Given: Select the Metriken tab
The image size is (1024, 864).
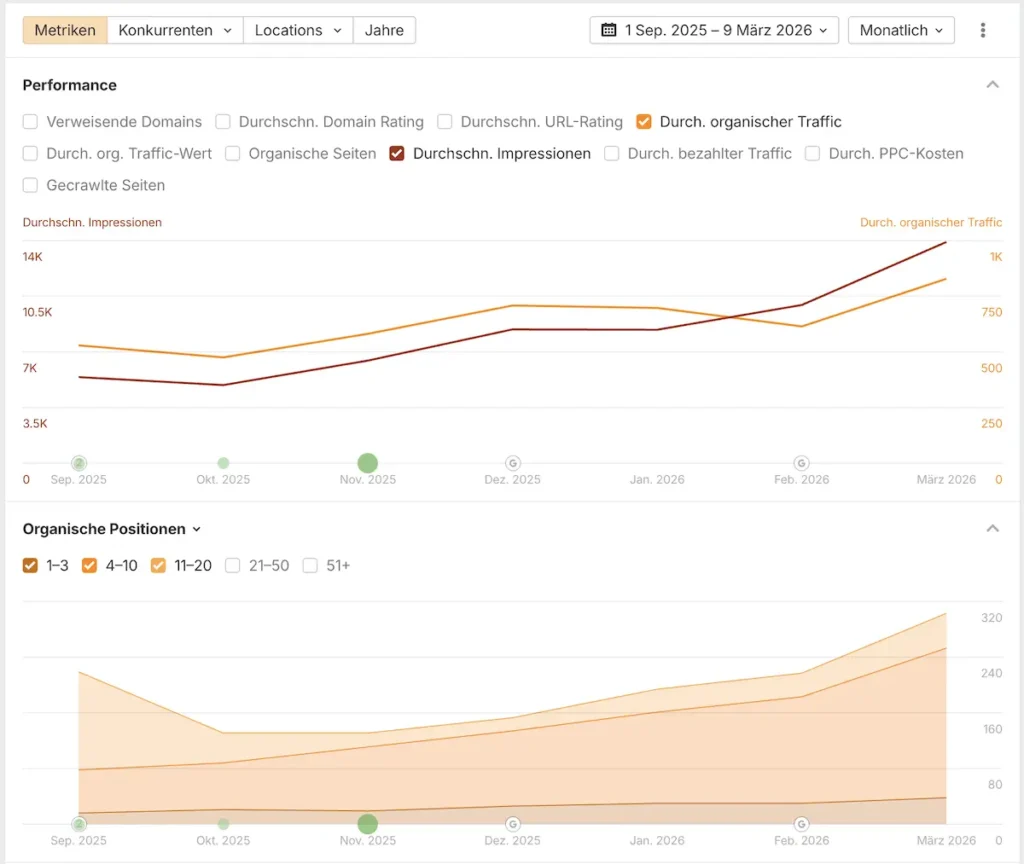Looking at the screenshot, I should pyautogui.click(x=65, y=30).
